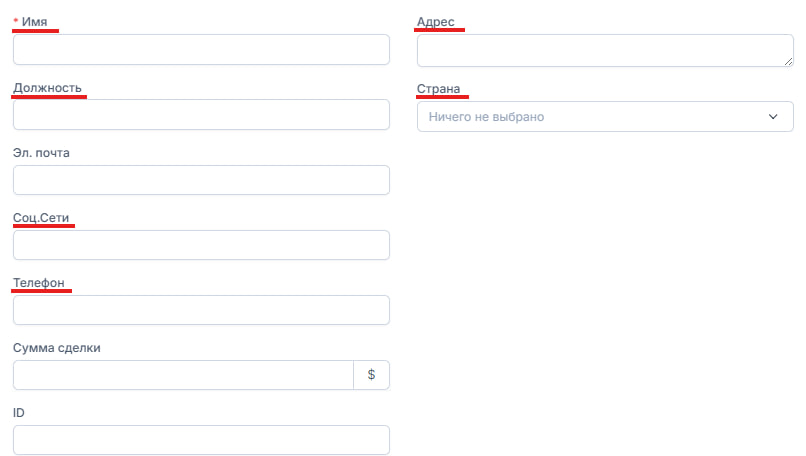Screen dimensions: 806x456
Task: Expand the Страна dropdown chevron
Action: pyautogui.click(x=773, y=117)
